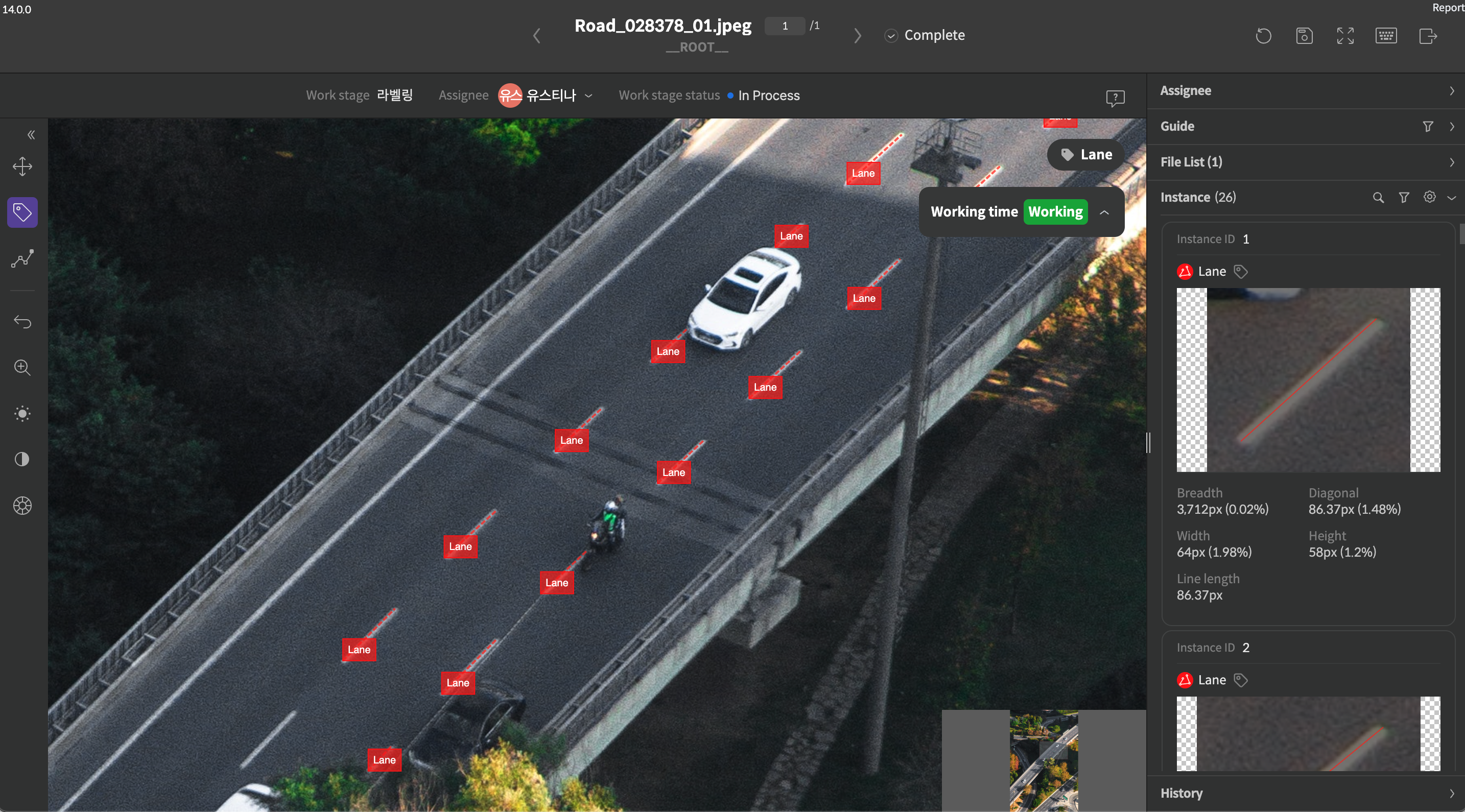Open the contrast adjustment tool
The height and width of the screenshot is (812, 1465).
click(x=22, y=460)
